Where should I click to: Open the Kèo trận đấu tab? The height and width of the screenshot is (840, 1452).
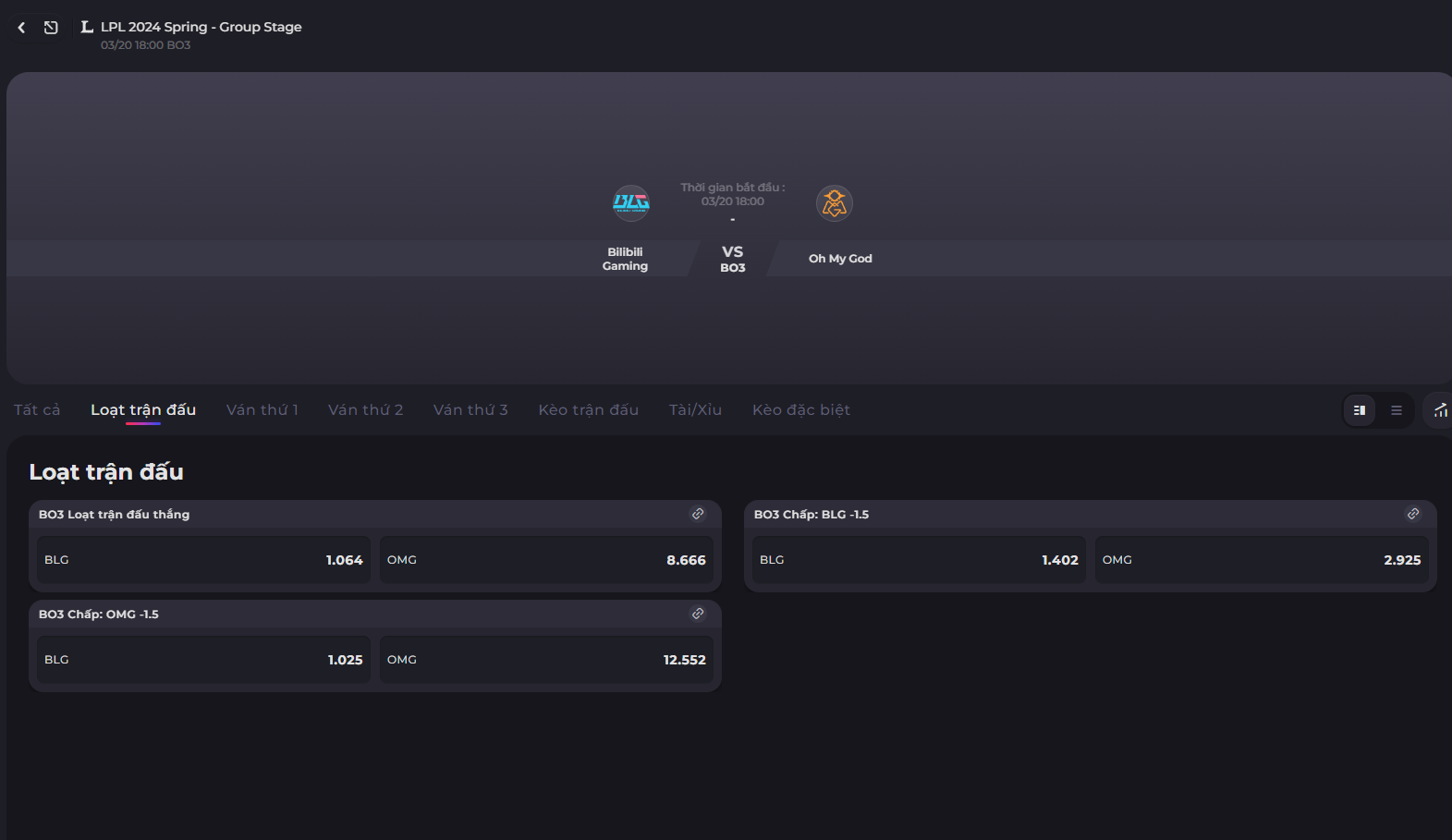point(589,409)
